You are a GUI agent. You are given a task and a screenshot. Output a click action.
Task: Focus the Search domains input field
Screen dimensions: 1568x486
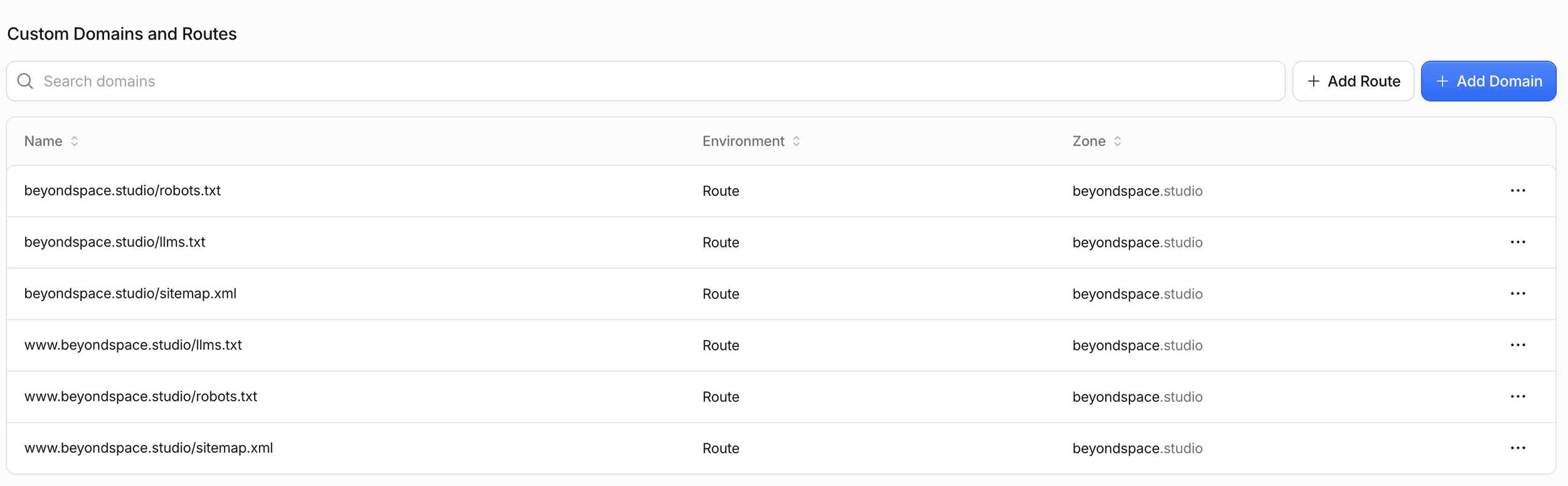pyautogui.click(x=645, y=81)
